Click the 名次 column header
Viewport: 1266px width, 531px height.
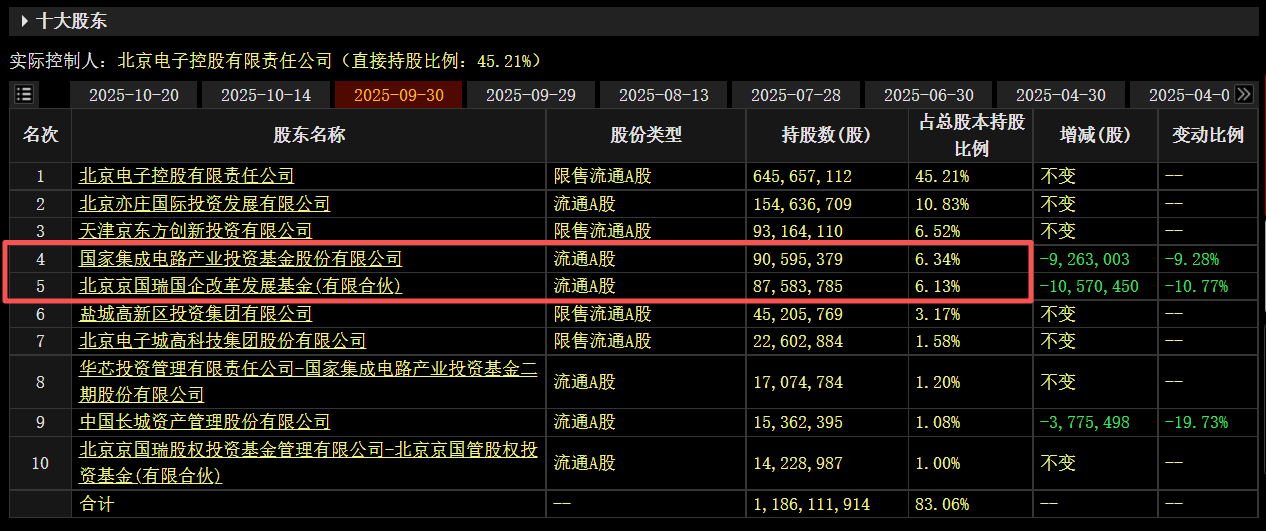(x=41, y=135)
